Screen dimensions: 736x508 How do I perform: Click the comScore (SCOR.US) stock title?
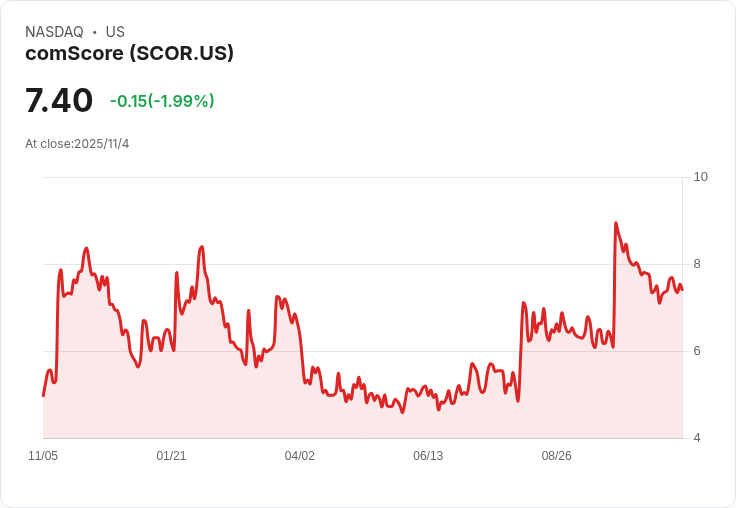(129, 54)
